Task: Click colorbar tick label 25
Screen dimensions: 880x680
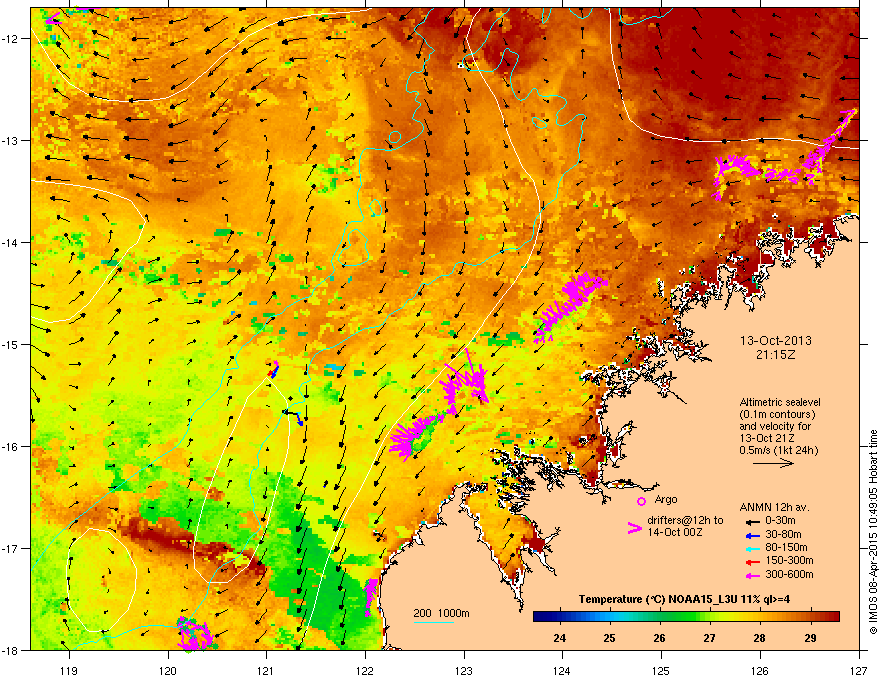Action: tap(609, 638)
